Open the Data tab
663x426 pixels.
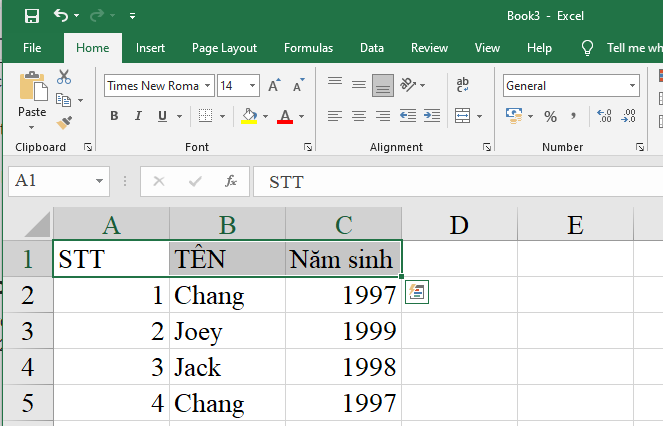point(372,48)
